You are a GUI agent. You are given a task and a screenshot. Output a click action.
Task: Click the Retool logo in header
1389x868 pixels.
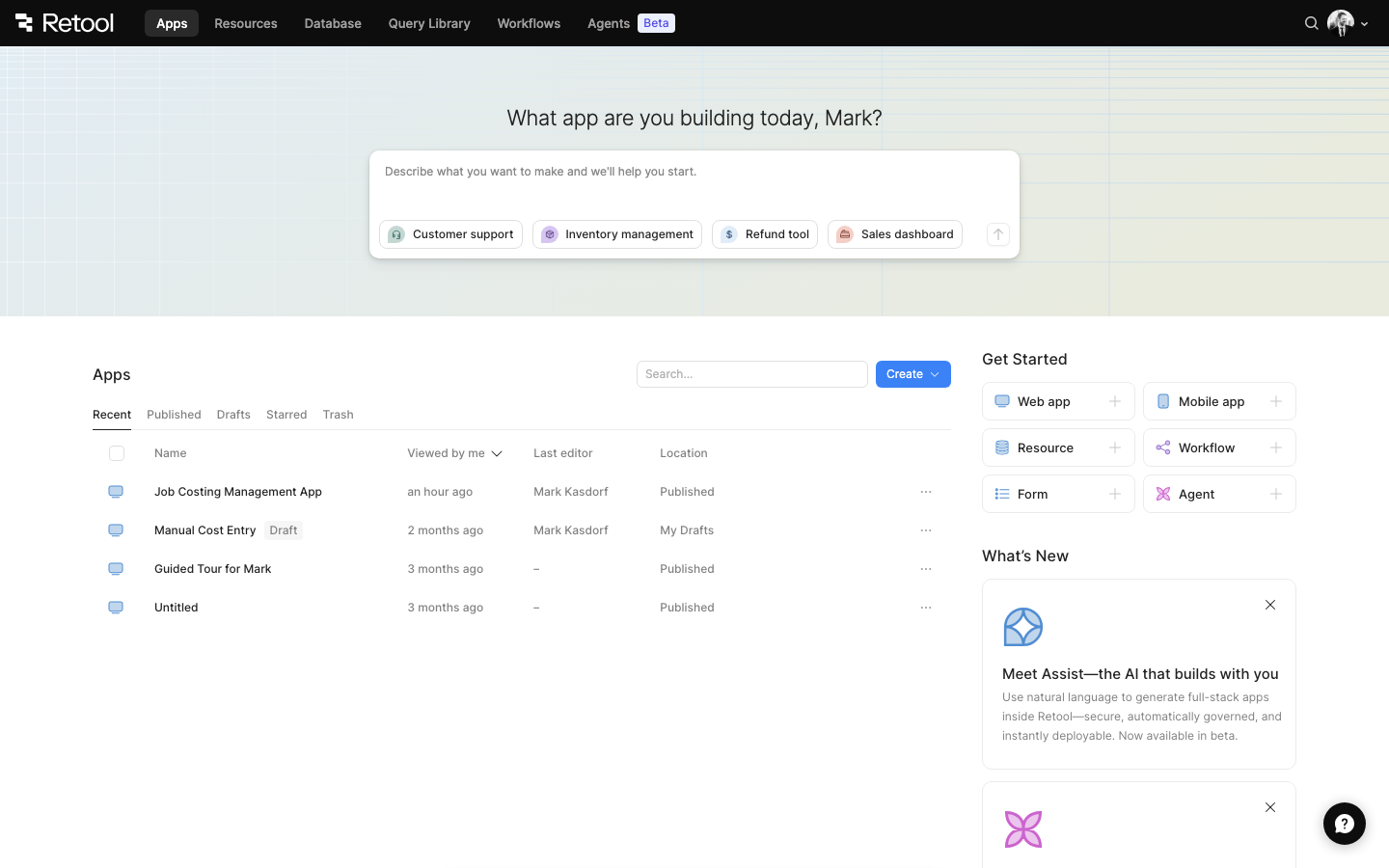tap(65, 23)
